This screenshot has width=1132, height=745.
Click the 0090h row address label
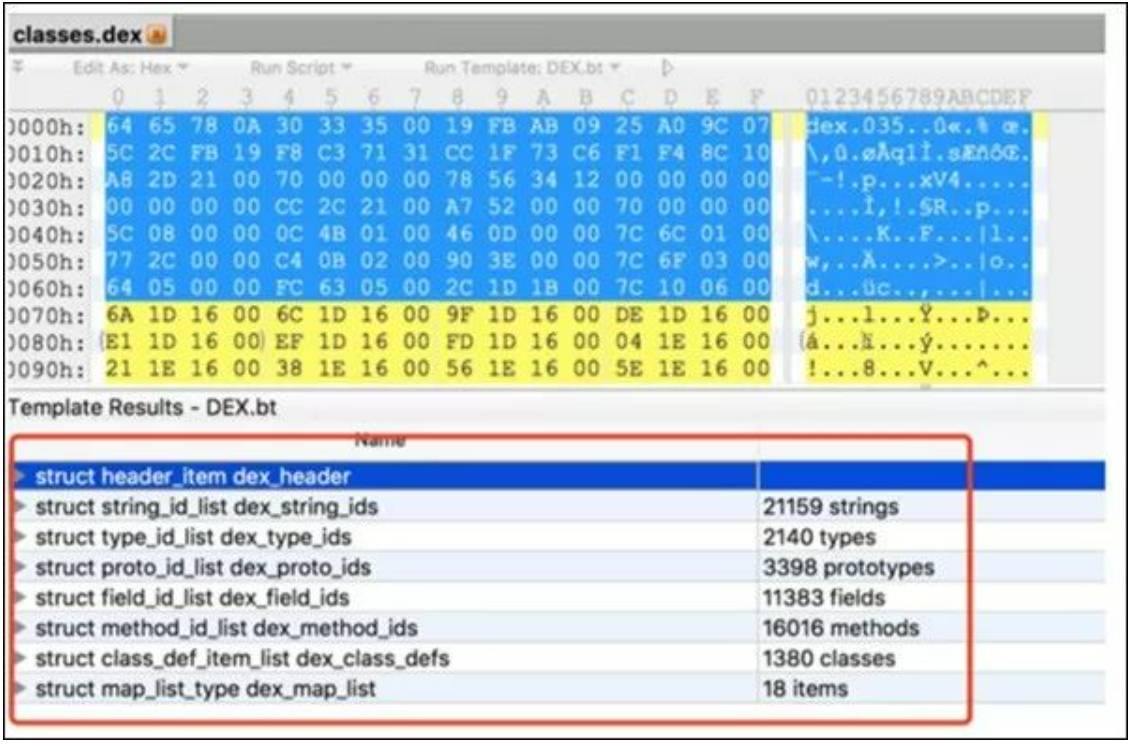coord(45,370)
